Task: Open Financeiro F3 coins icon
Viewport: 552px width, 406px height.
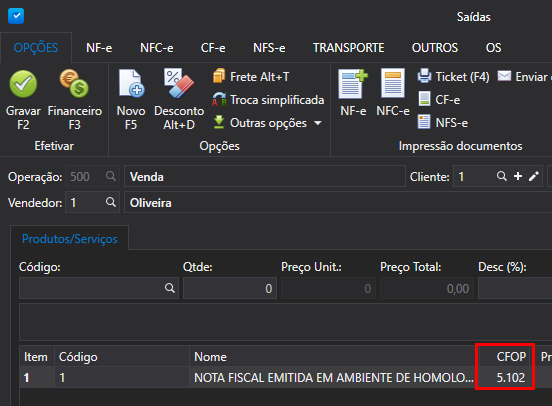Action: pos(74,83)
